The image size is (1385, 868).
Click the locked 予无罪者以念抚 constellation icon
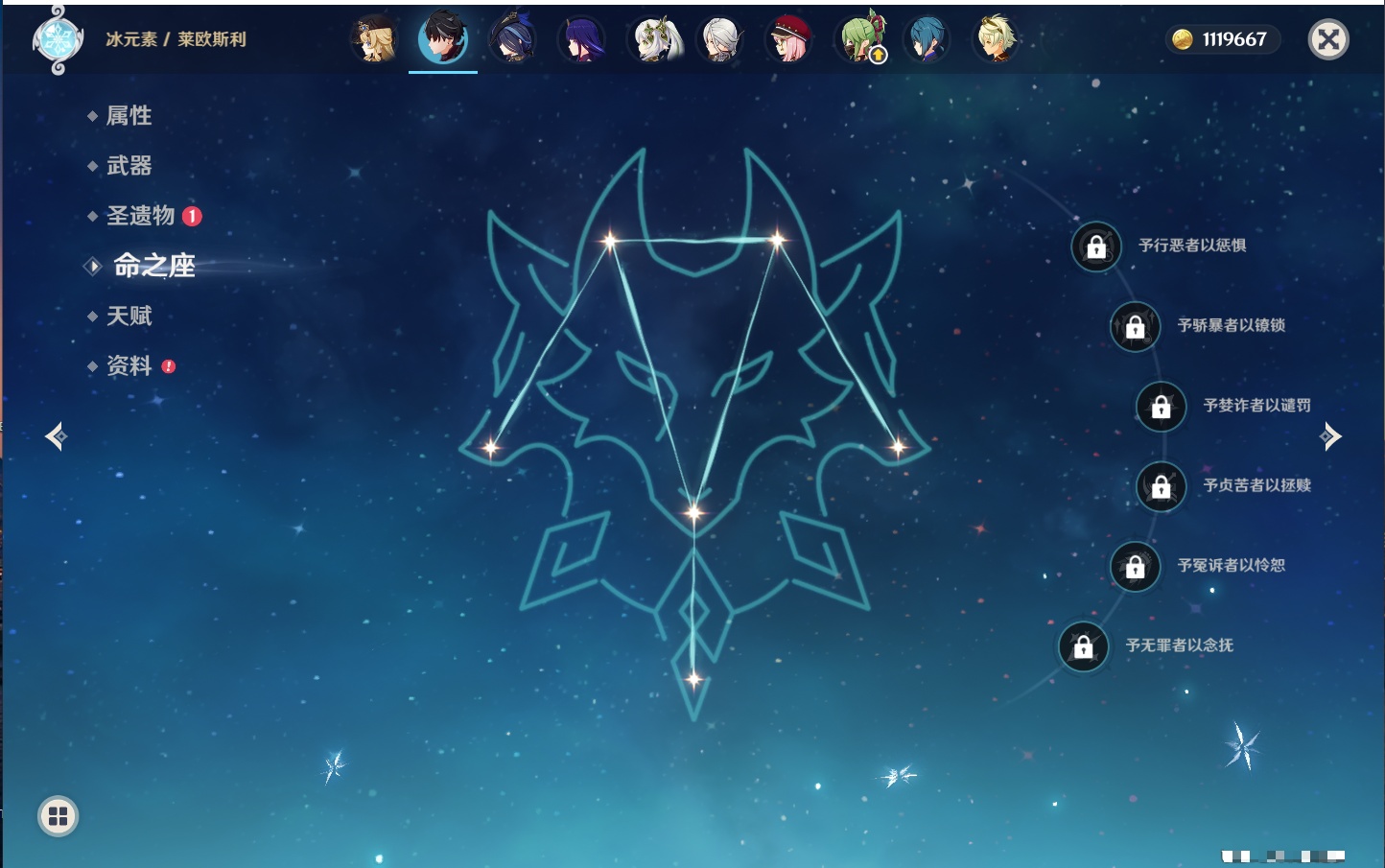(1084, 646)
